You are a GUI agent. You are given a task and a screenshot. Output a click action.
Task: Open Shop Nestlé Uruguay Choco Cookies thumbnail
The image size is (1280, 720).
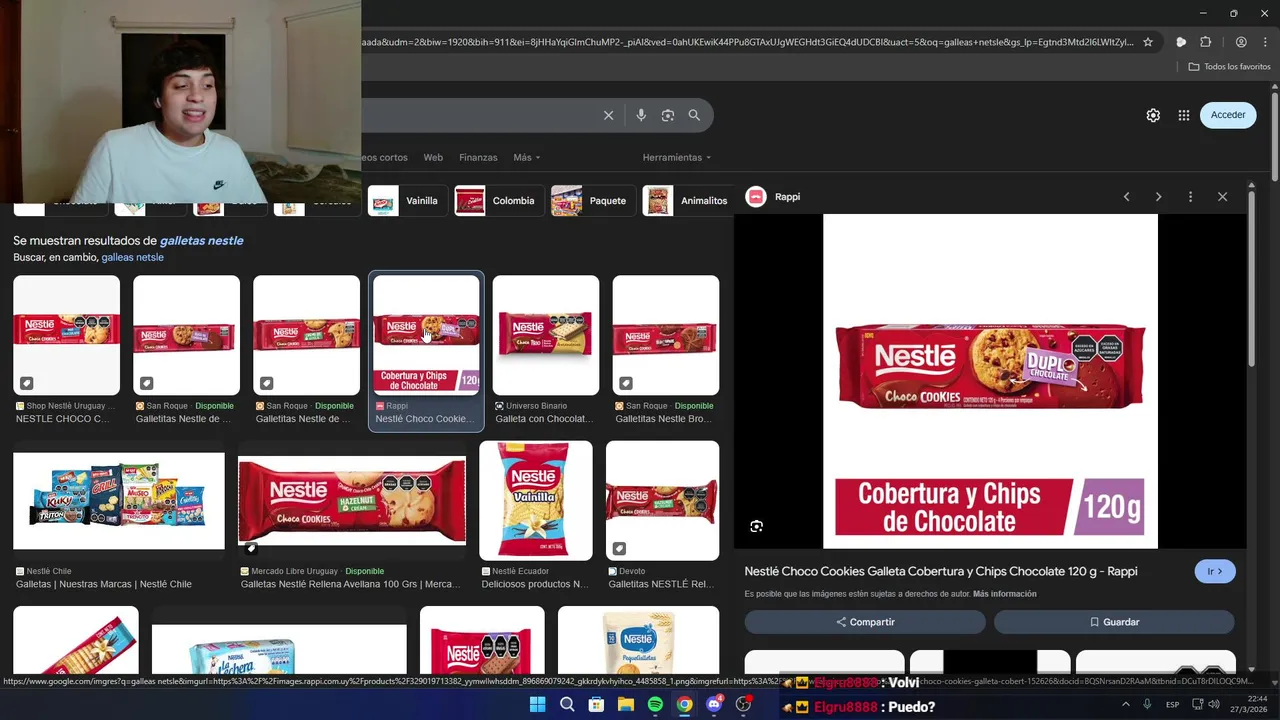coord(66,335)
